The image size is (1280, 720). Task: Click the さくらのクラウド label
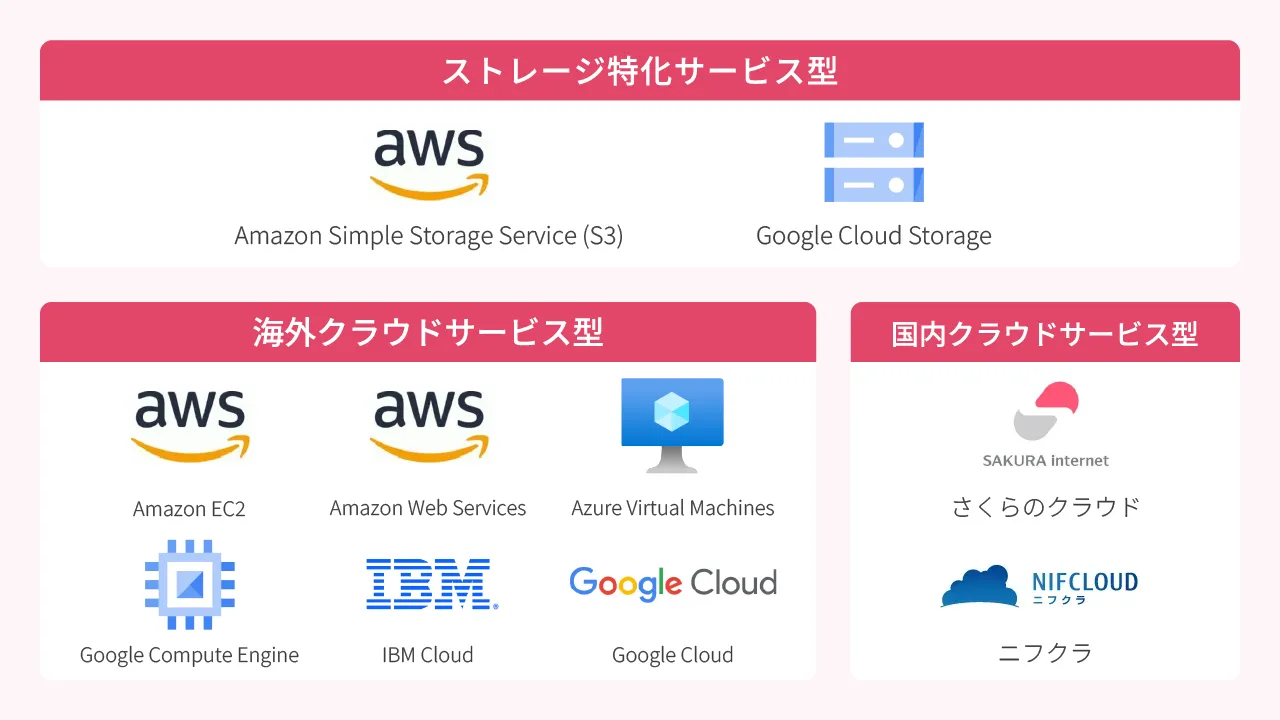1046,506
